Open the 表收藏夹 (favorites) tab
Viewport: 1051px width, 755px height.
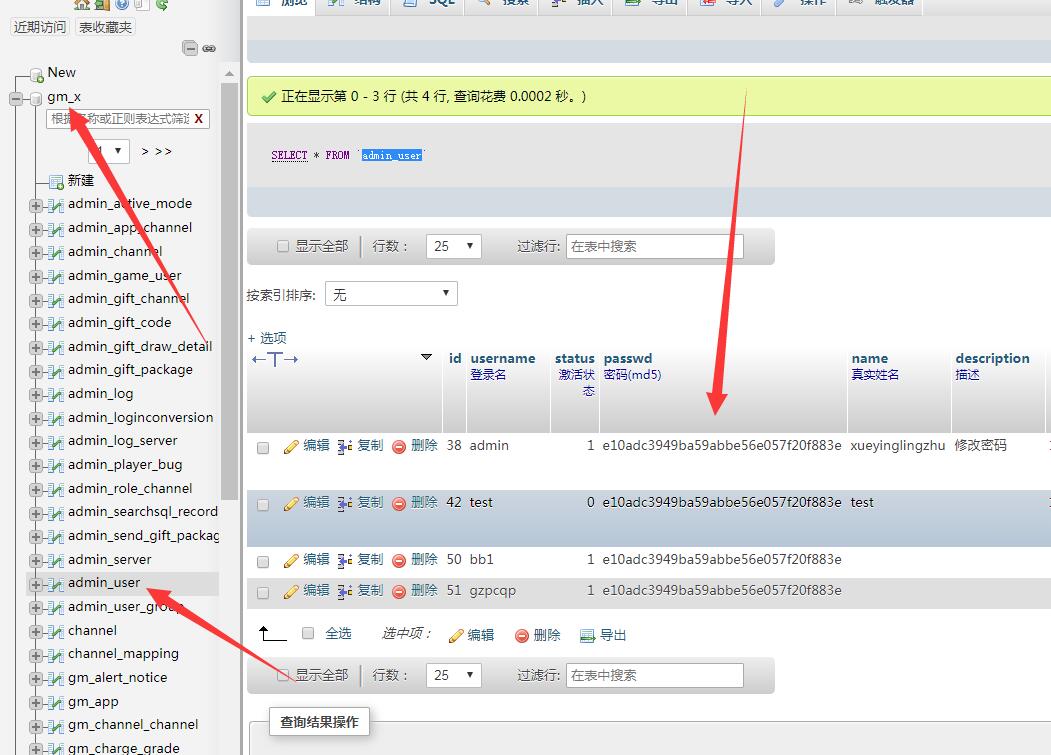[x=105, y=27]
